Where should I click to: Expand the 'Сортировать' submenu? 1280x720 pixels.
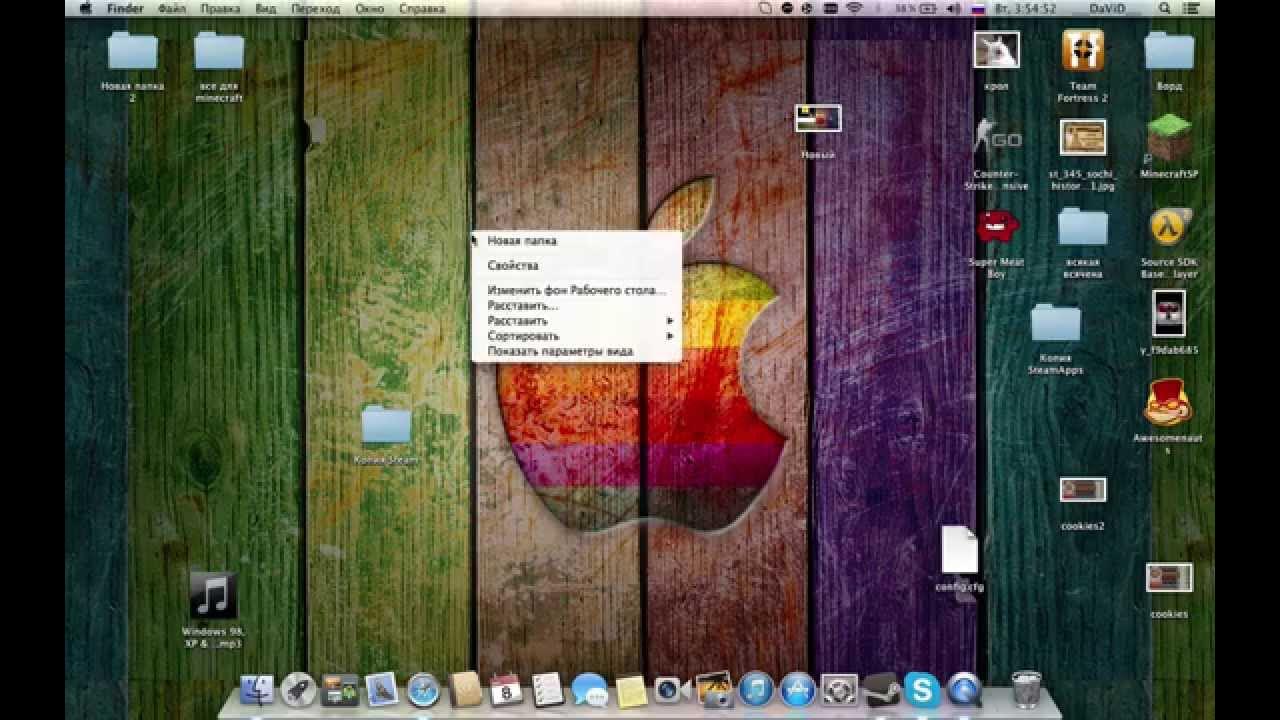pos(576,336)
